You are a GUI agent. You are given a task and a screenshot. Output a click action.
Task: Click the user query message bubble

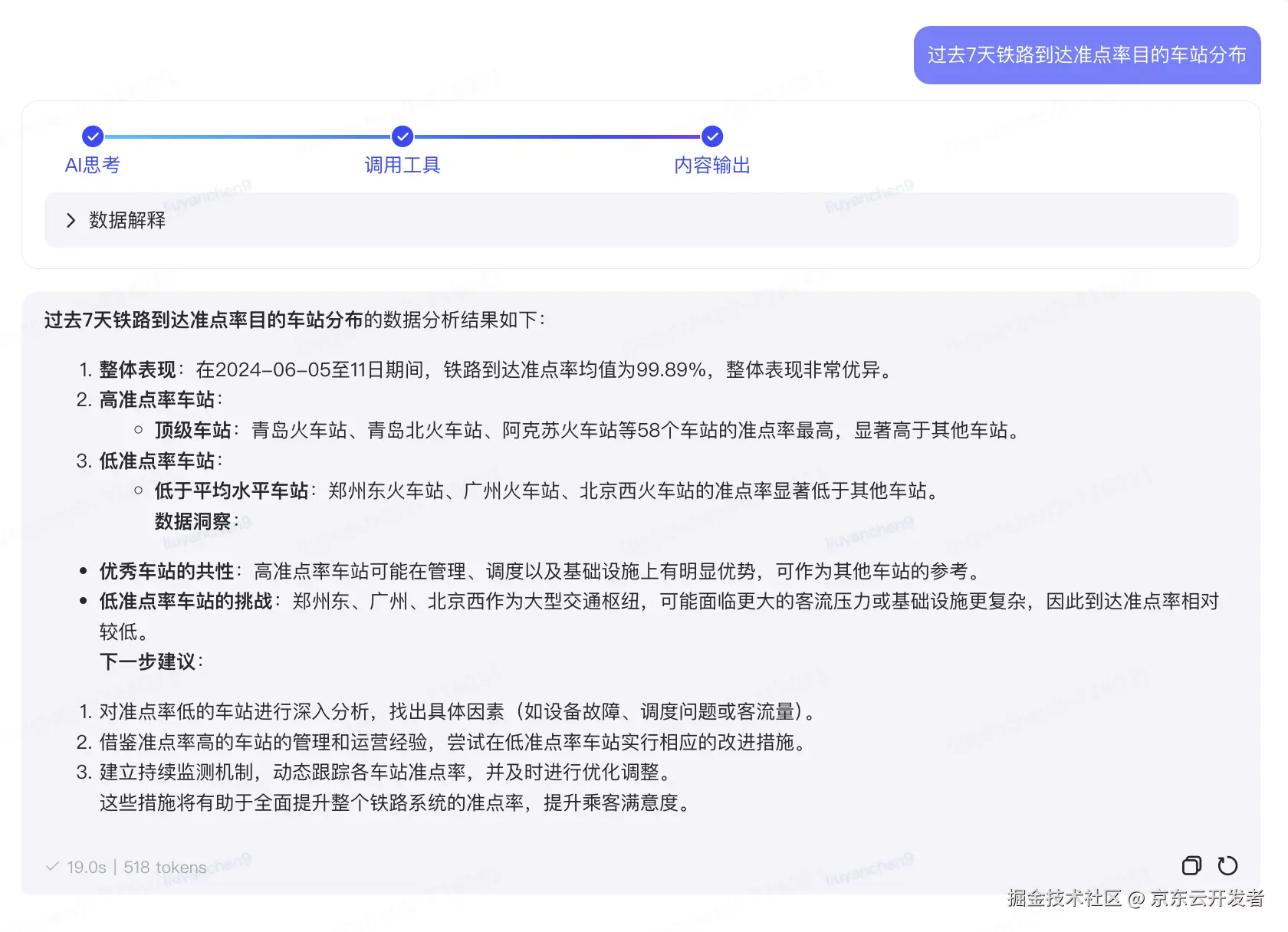1087,55
